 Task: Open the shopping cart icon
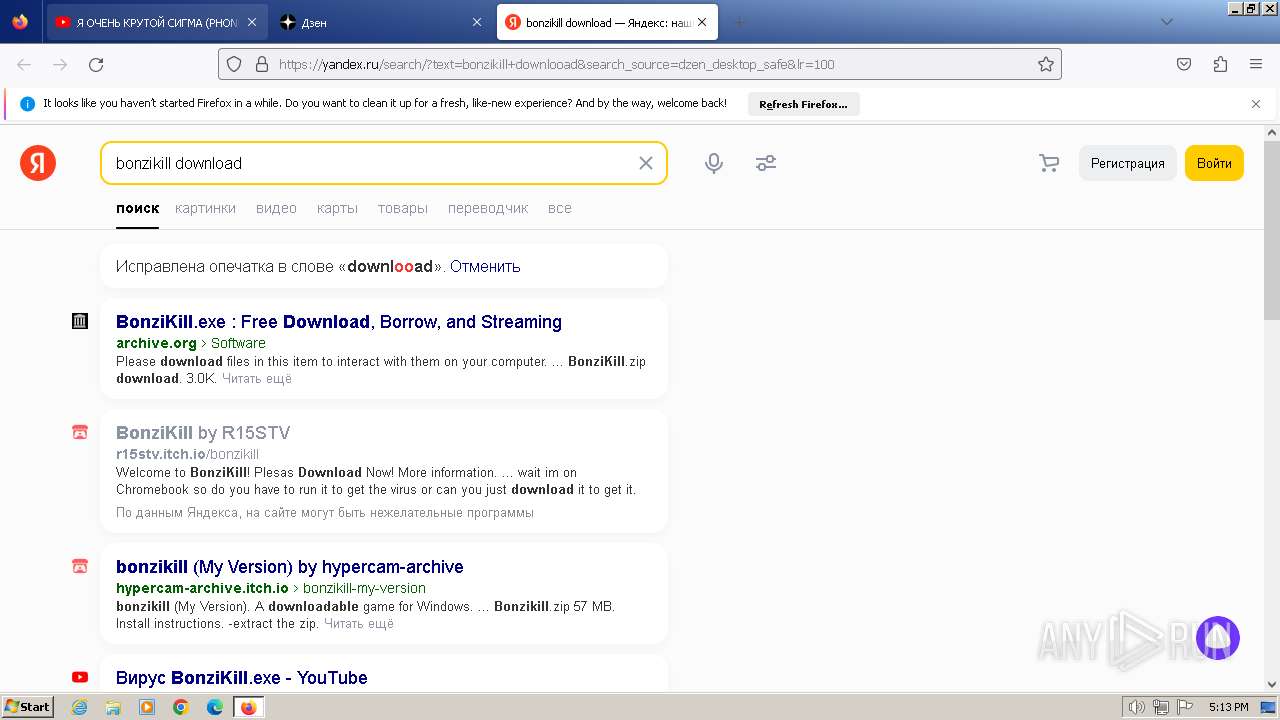coord(1049,163)
